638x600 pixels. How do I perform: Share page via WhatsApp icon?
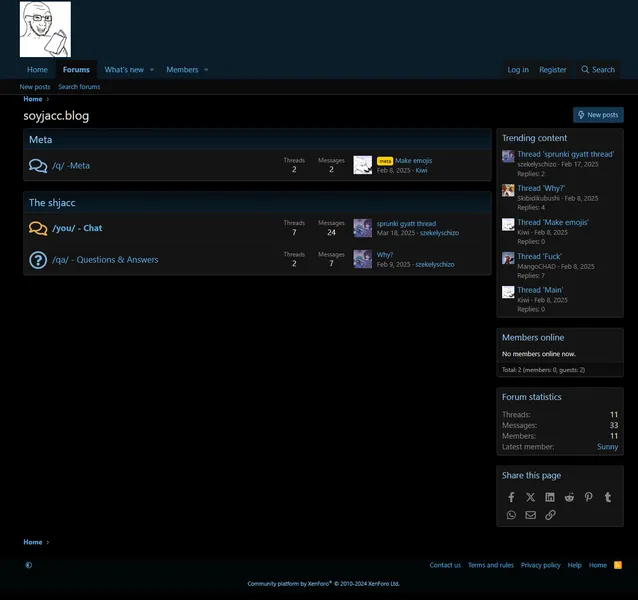(511, 515)
